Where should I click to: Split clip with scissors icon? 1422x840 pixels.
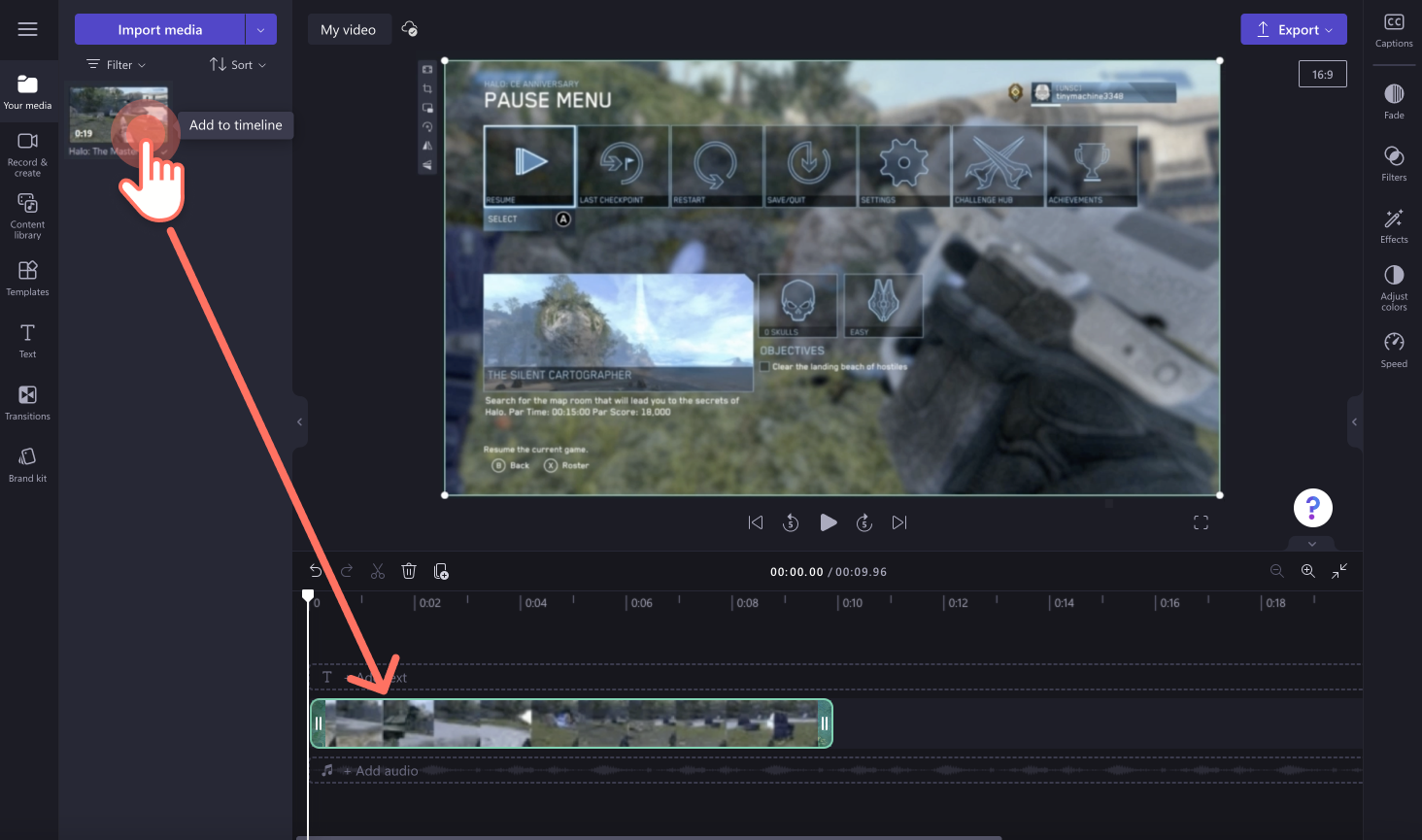tap(378, 571)
